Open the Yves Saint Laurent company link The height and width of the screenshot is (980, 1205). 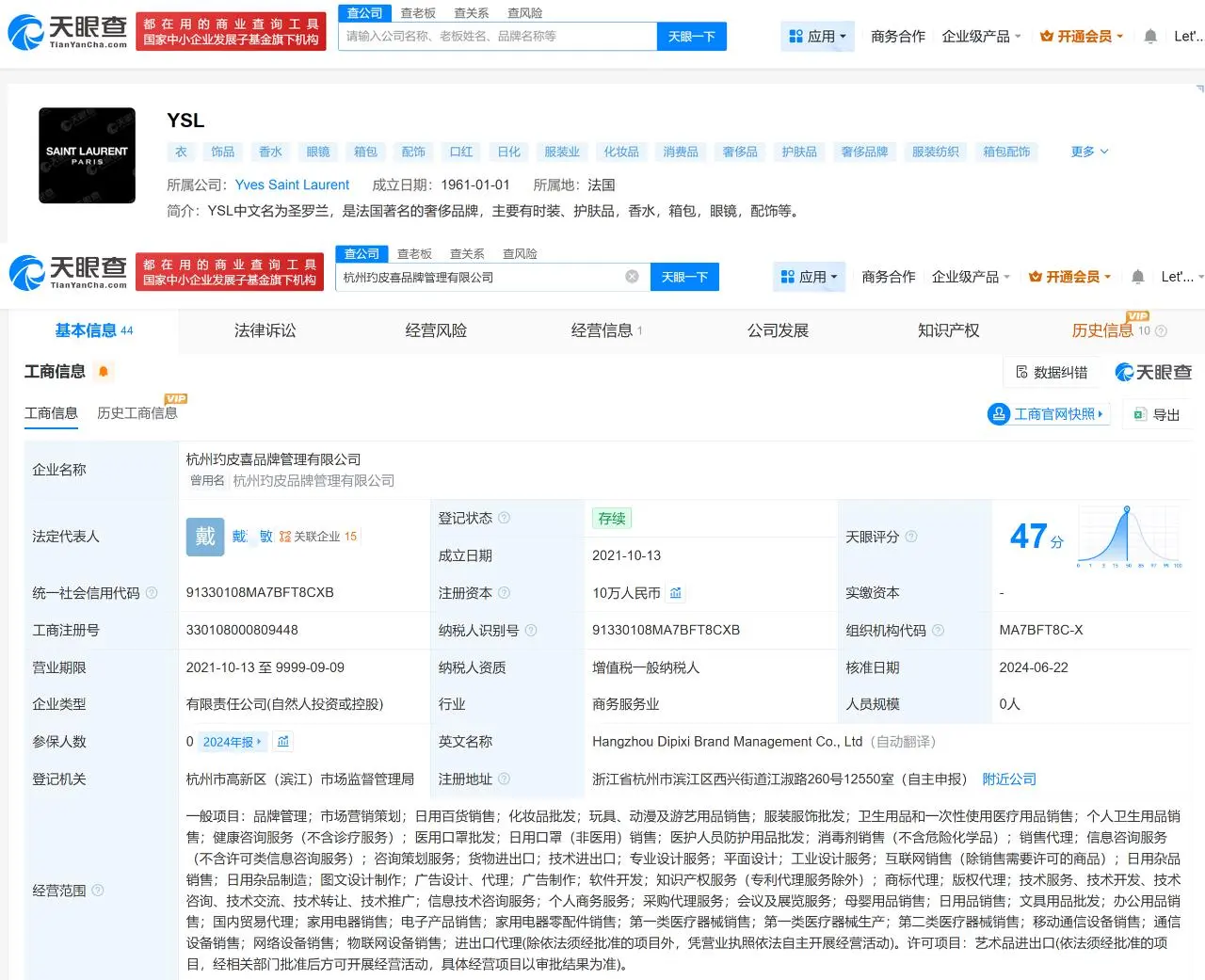pyautogui.click(x=292, y=185)
